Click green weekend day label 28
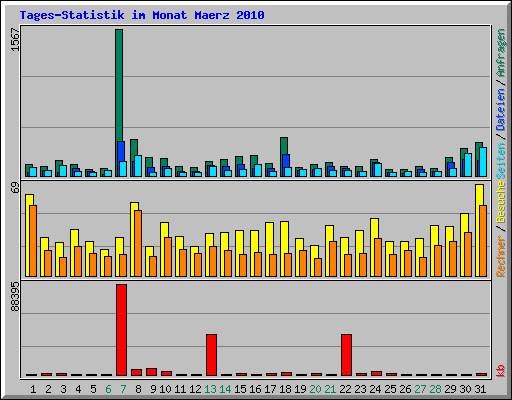The width and height of the screenshot is (512, 400). [435, 389]
